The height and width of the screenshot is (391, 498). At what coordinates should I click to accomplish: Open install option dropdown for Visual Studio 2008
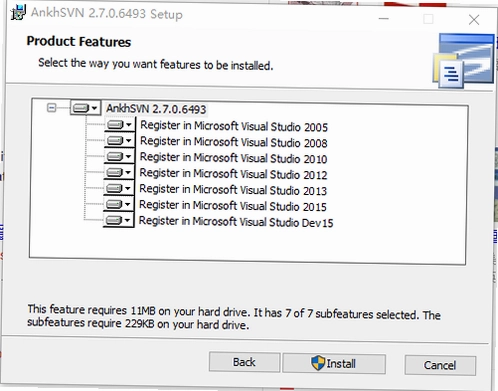tap(119, 140)
